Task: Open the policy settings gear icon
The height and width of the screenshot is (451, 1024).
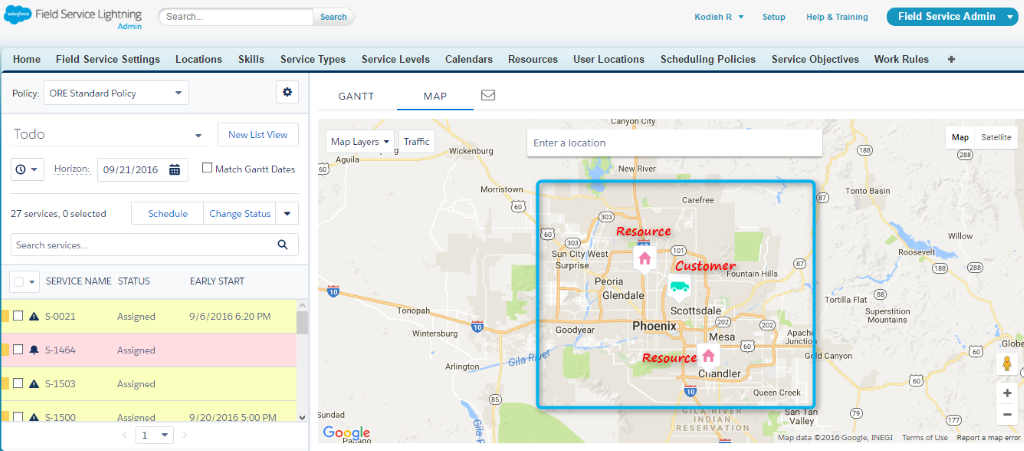Action: coord(287,93)
